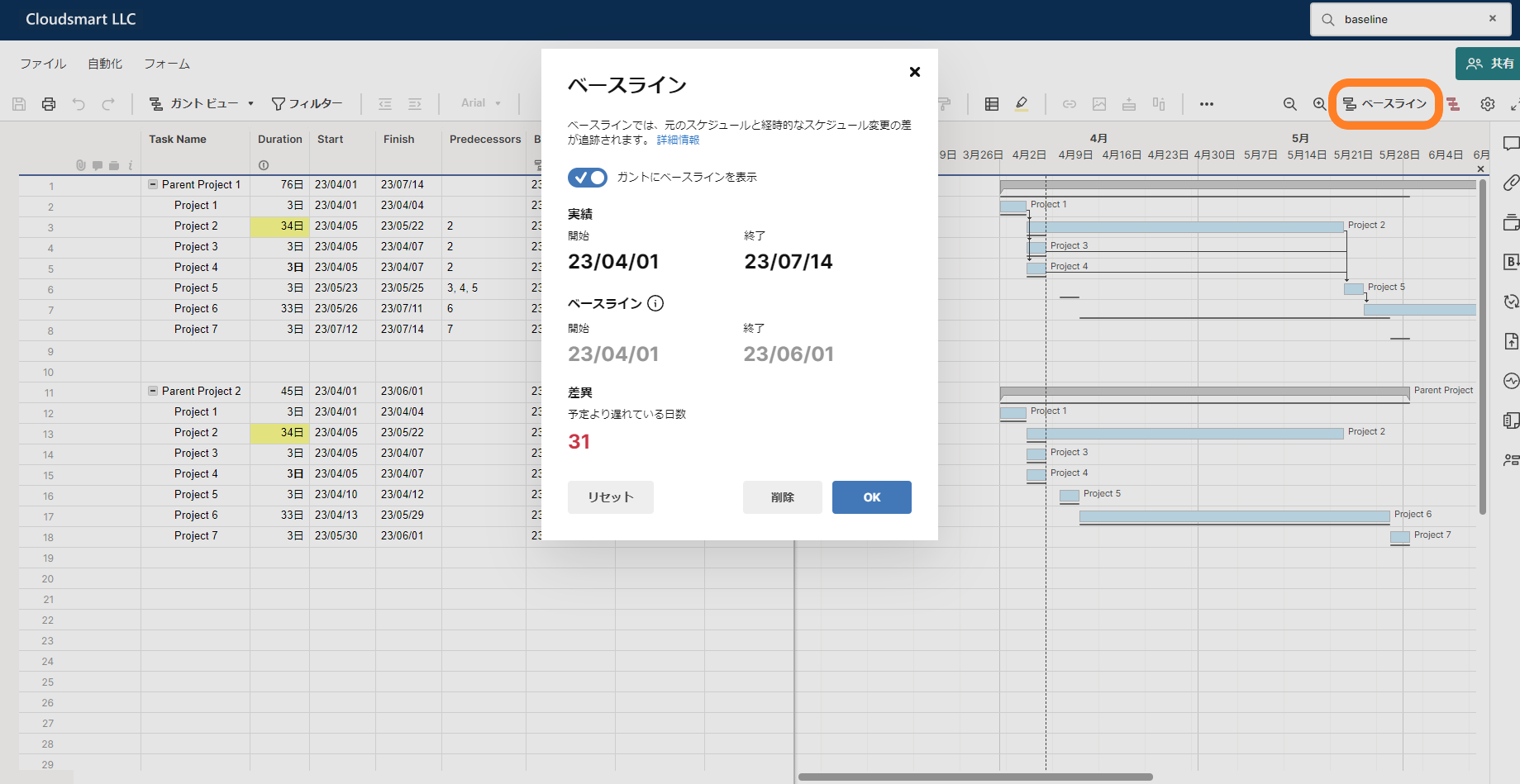1520x784 pixels.
Task: Toggle ガントにベースラインを表示 switch
Action: (x=587, y=177)
